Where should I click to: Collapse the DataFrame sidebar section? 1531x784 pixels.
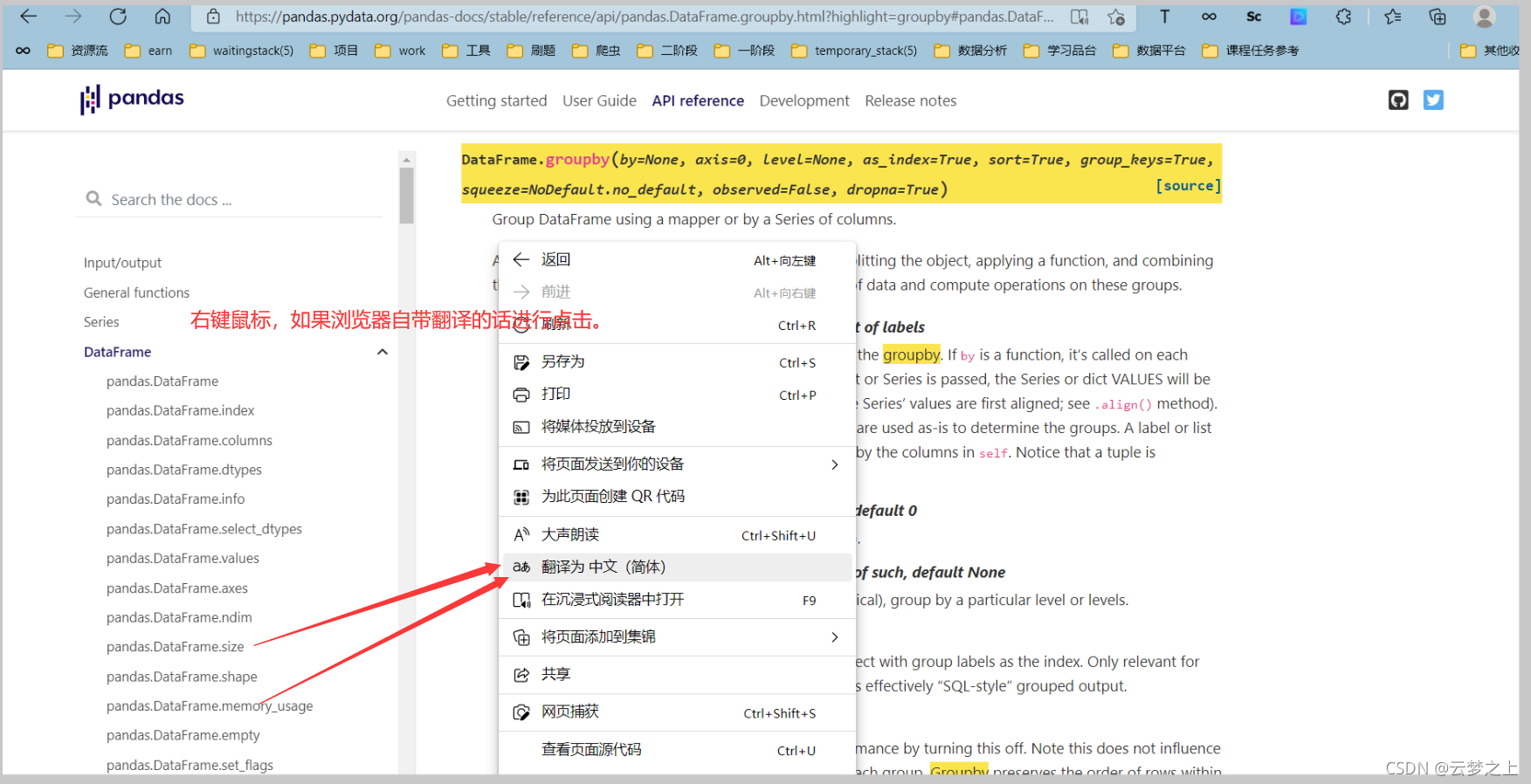pyautogui.click(x=382, y=352)
